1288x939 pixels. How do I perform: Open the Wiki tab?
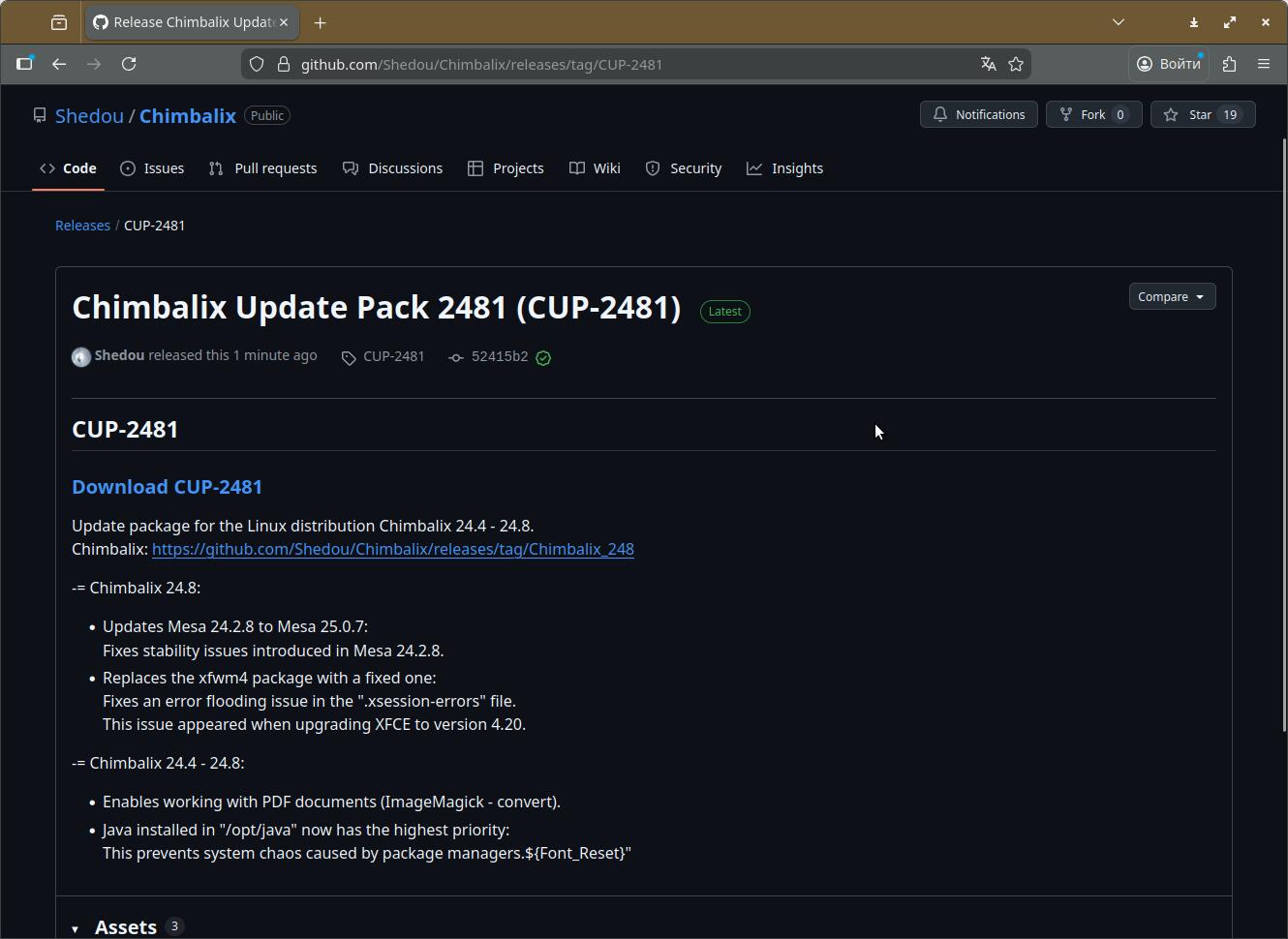click(595, 168)
